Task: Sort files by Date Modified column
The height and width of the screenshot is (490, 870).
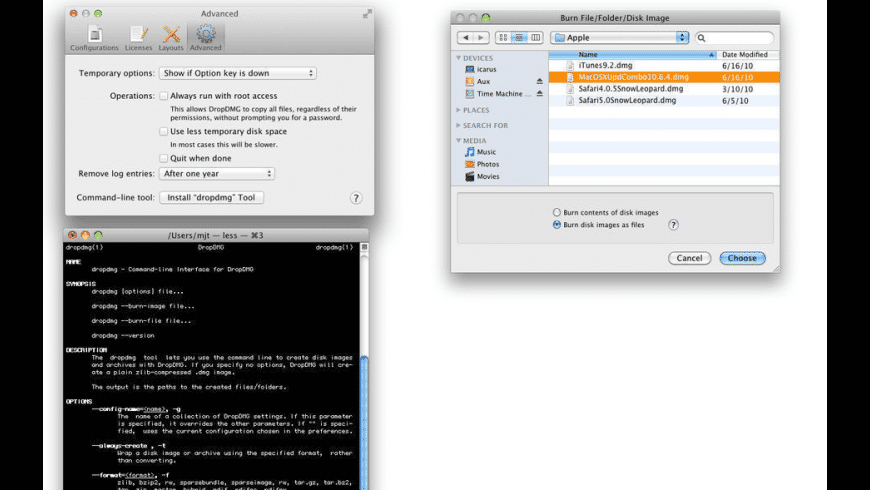Action: pos(748,54)
